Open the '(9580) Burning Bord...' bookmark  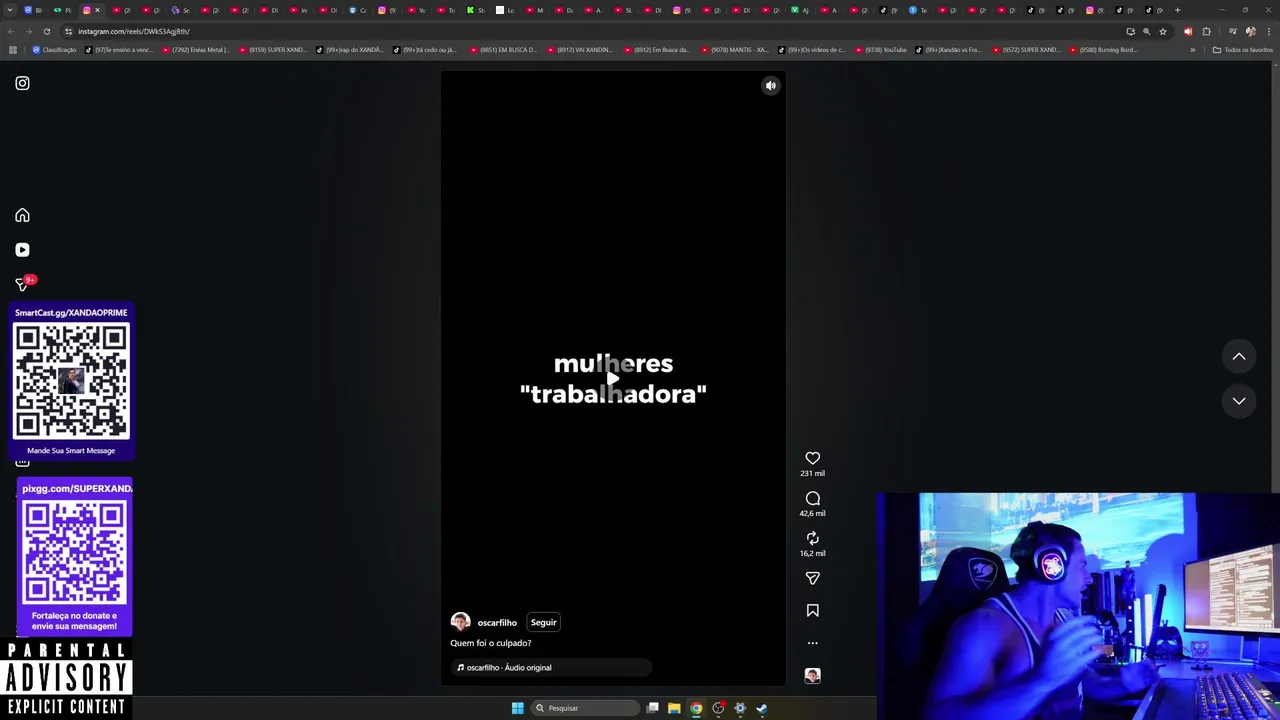pyautogui.click(x=1103, y=49)
